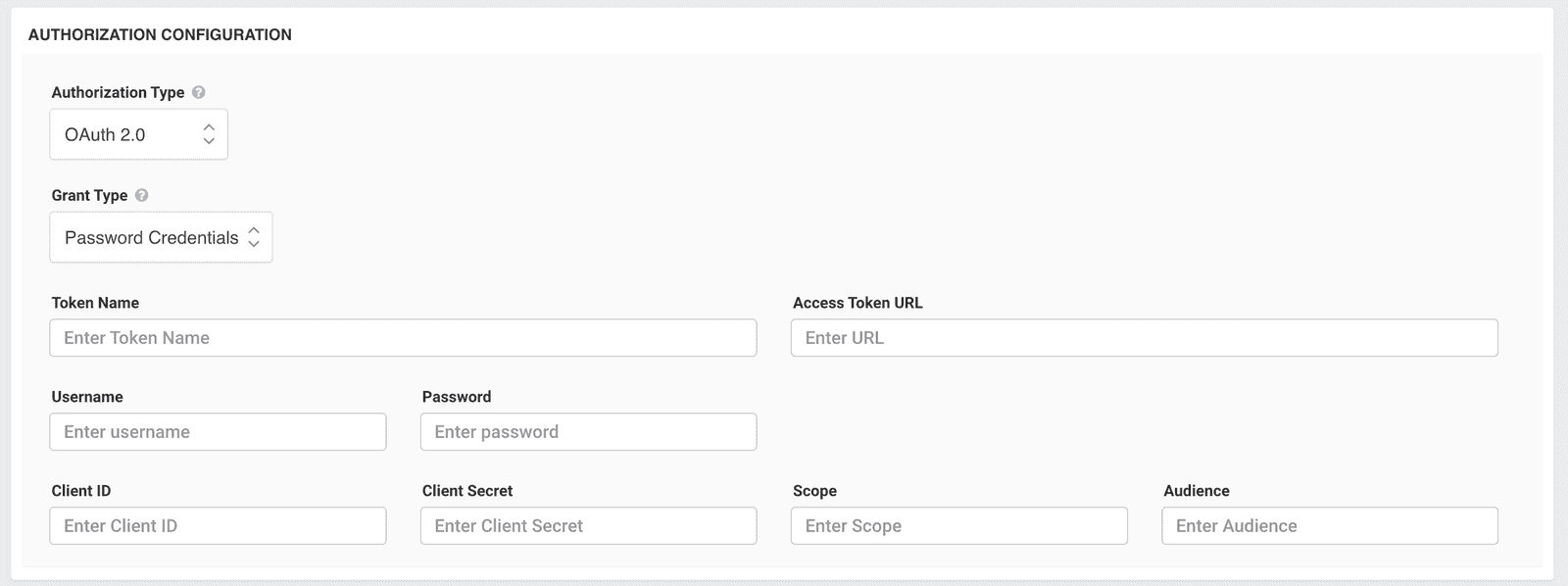
Task: Click the Authorization Configuration section heading
Action: (x=160, y=34)
